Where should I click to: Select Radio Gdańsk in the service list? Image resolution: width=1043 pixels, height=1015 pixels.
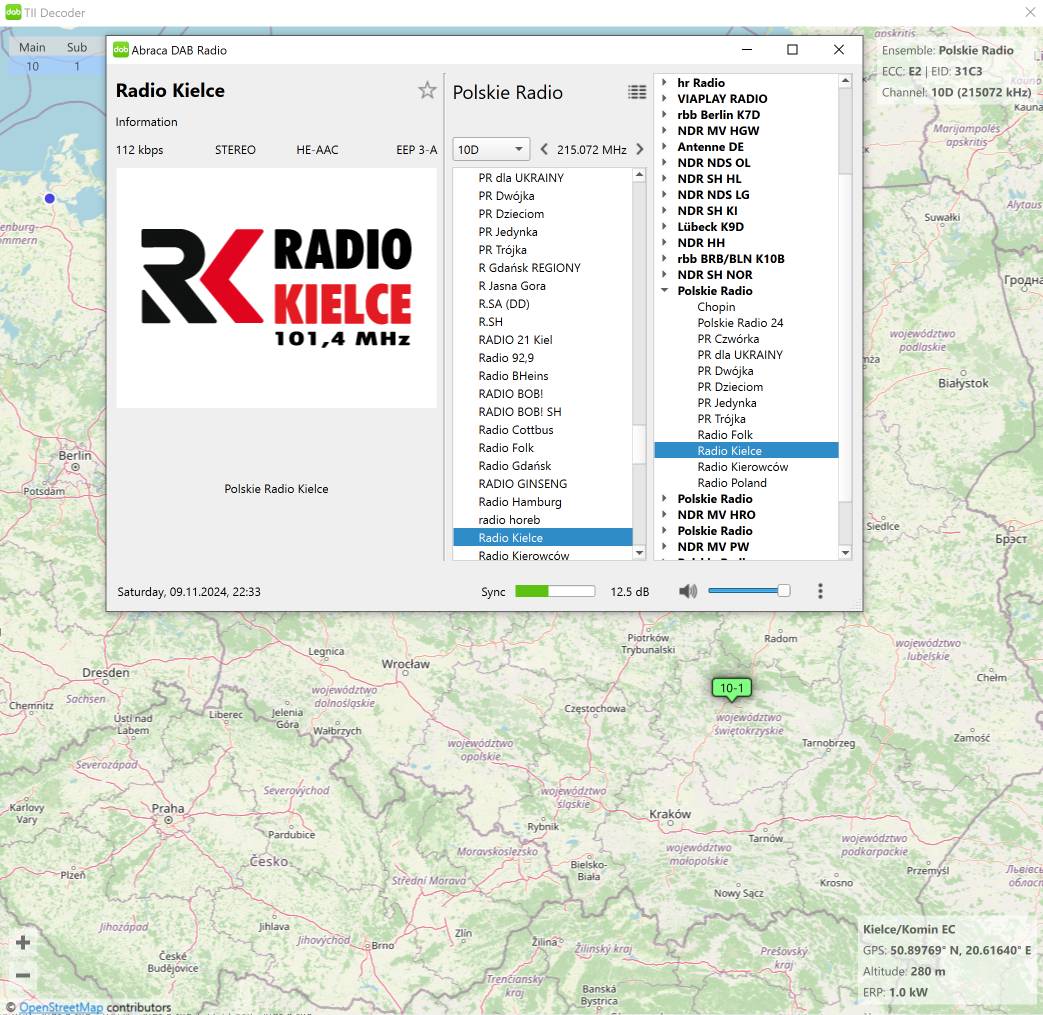[514, 466]
